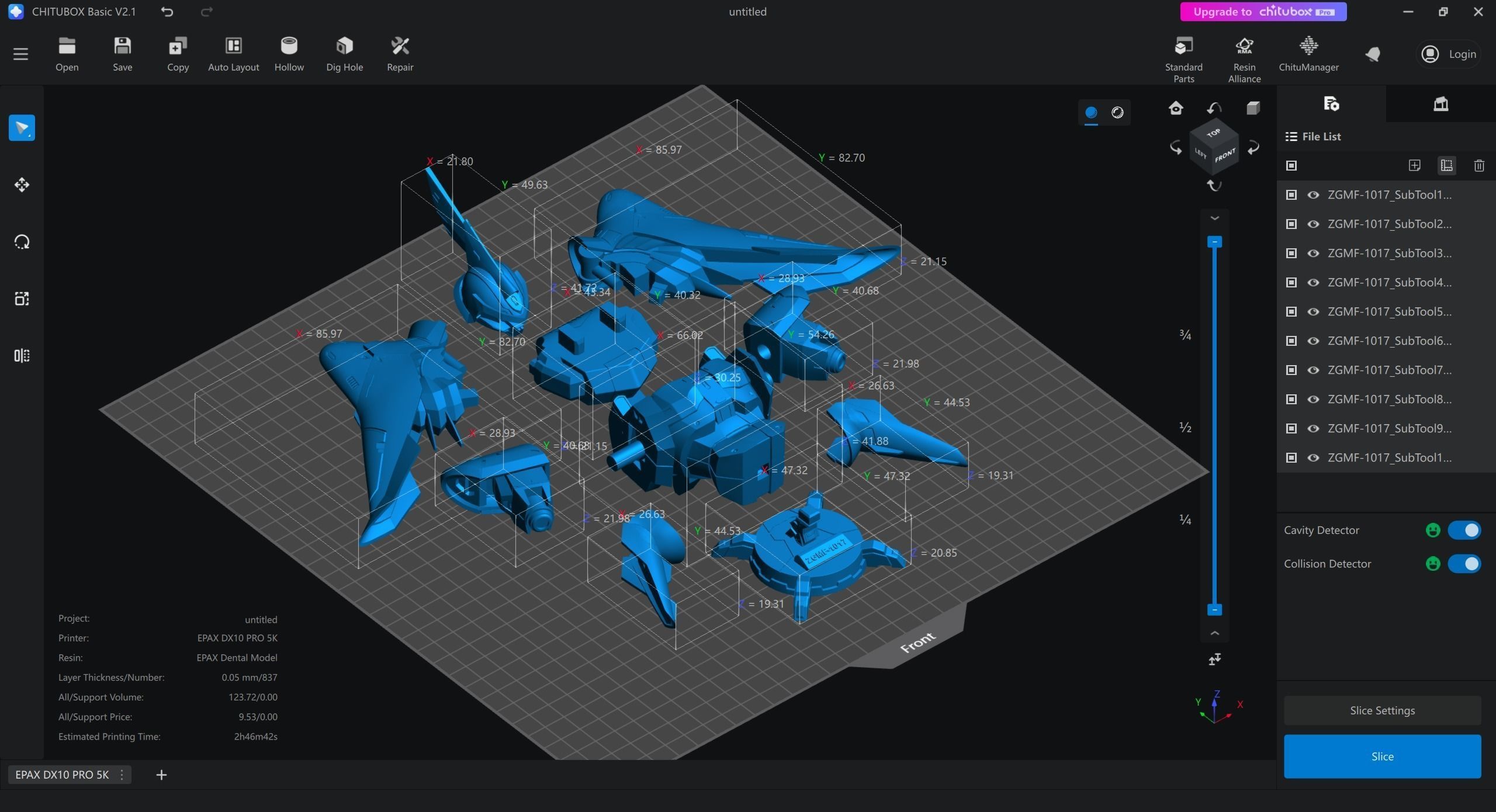The image size is (1496, 812).
Task: Select the EPAX DX10 PRO 5K tab
Action: click(62, 775)
